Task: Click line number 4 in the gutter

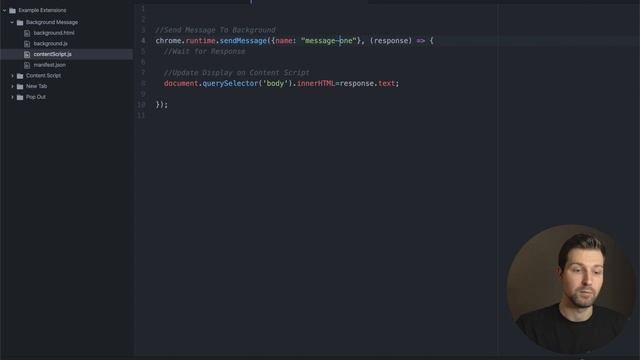Action: [143, 41]
